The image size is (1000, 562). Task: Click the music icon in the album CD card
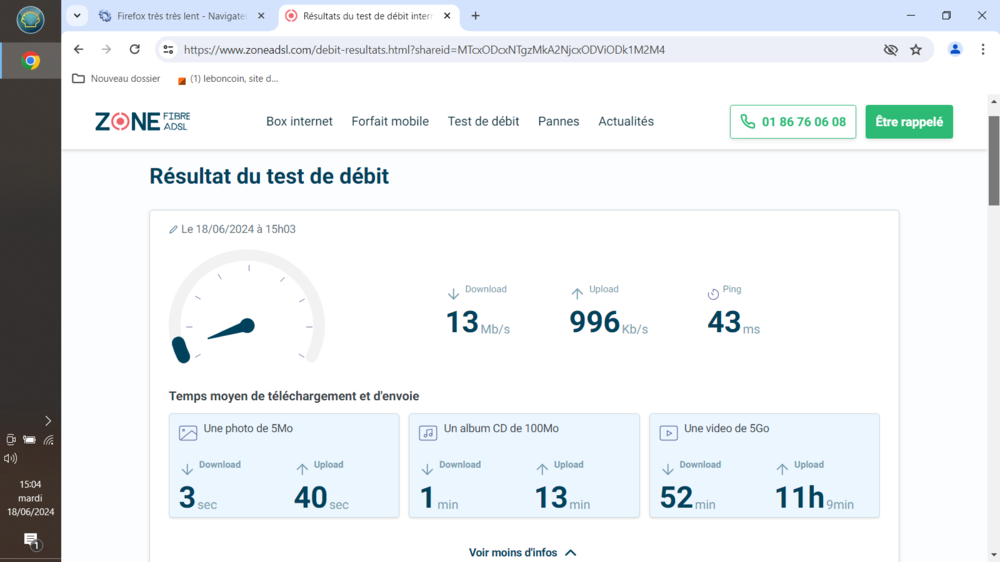tap(428, 433)
